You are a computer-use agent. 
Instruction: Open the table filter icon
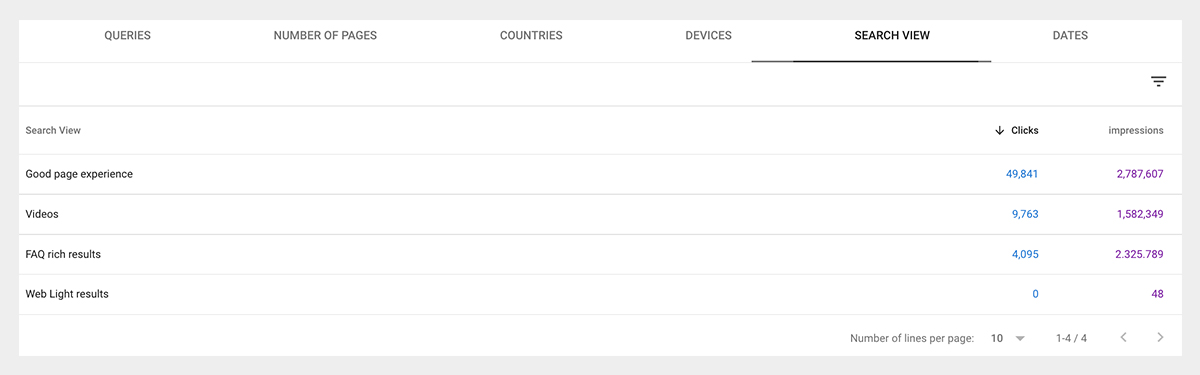click(1158, 82)
